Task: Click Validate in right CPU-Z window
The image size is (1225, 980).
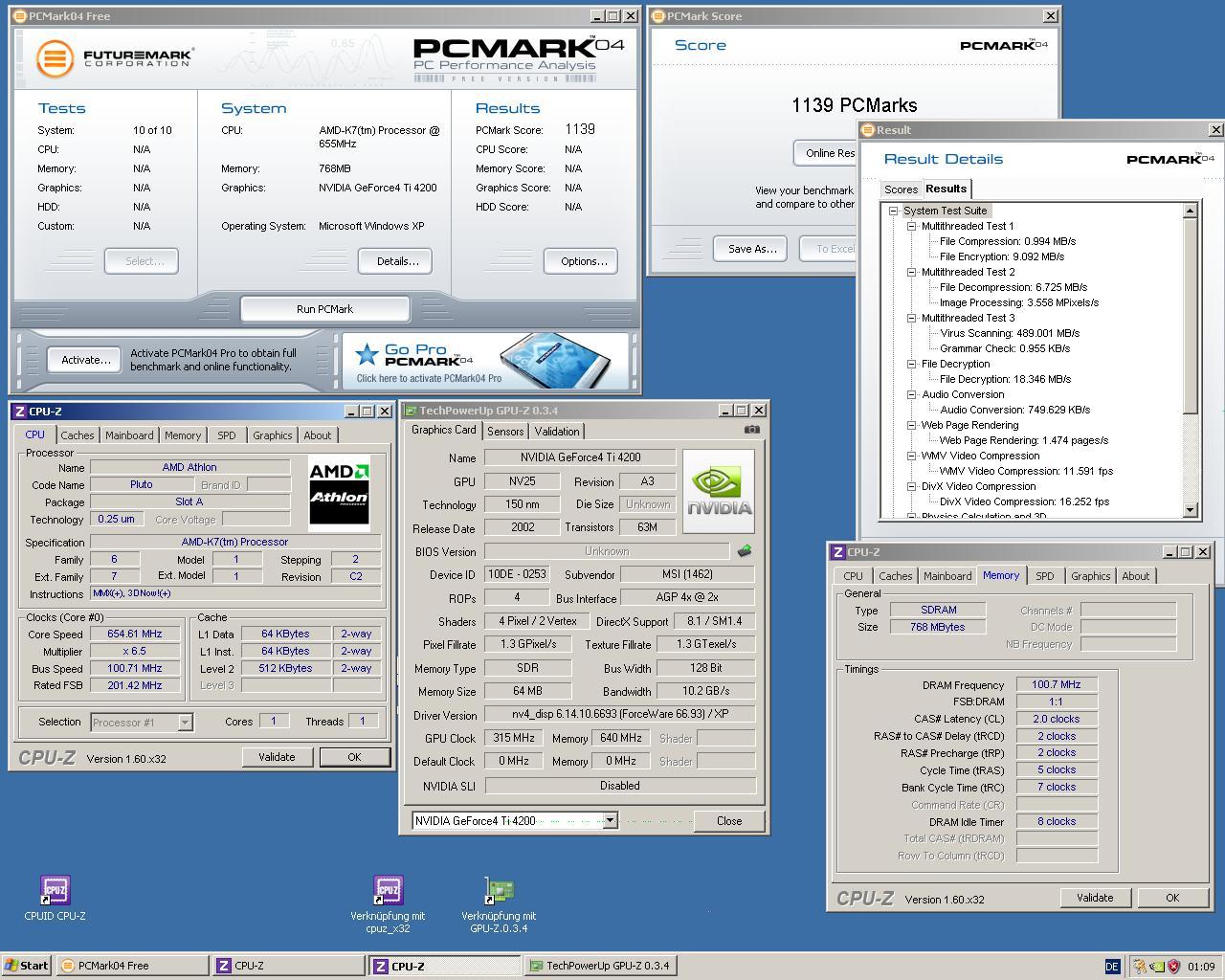Action: tap(1095, 898)
